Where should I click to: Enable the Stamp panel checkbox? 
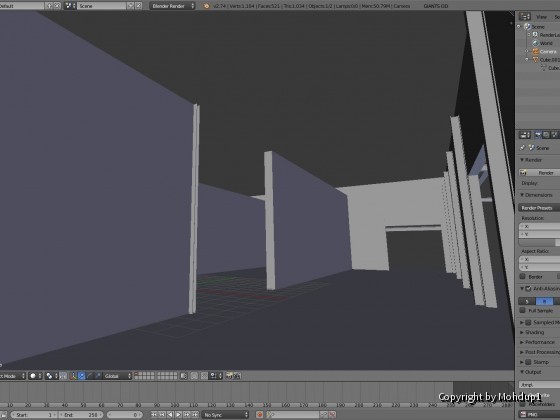click(529, 362)
